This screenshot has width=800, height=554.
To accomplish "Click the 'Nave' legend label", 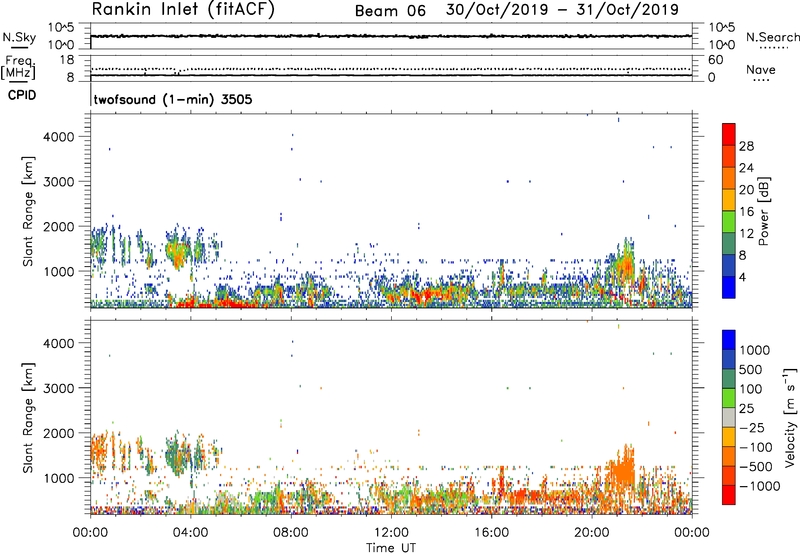I will (760, 69).
